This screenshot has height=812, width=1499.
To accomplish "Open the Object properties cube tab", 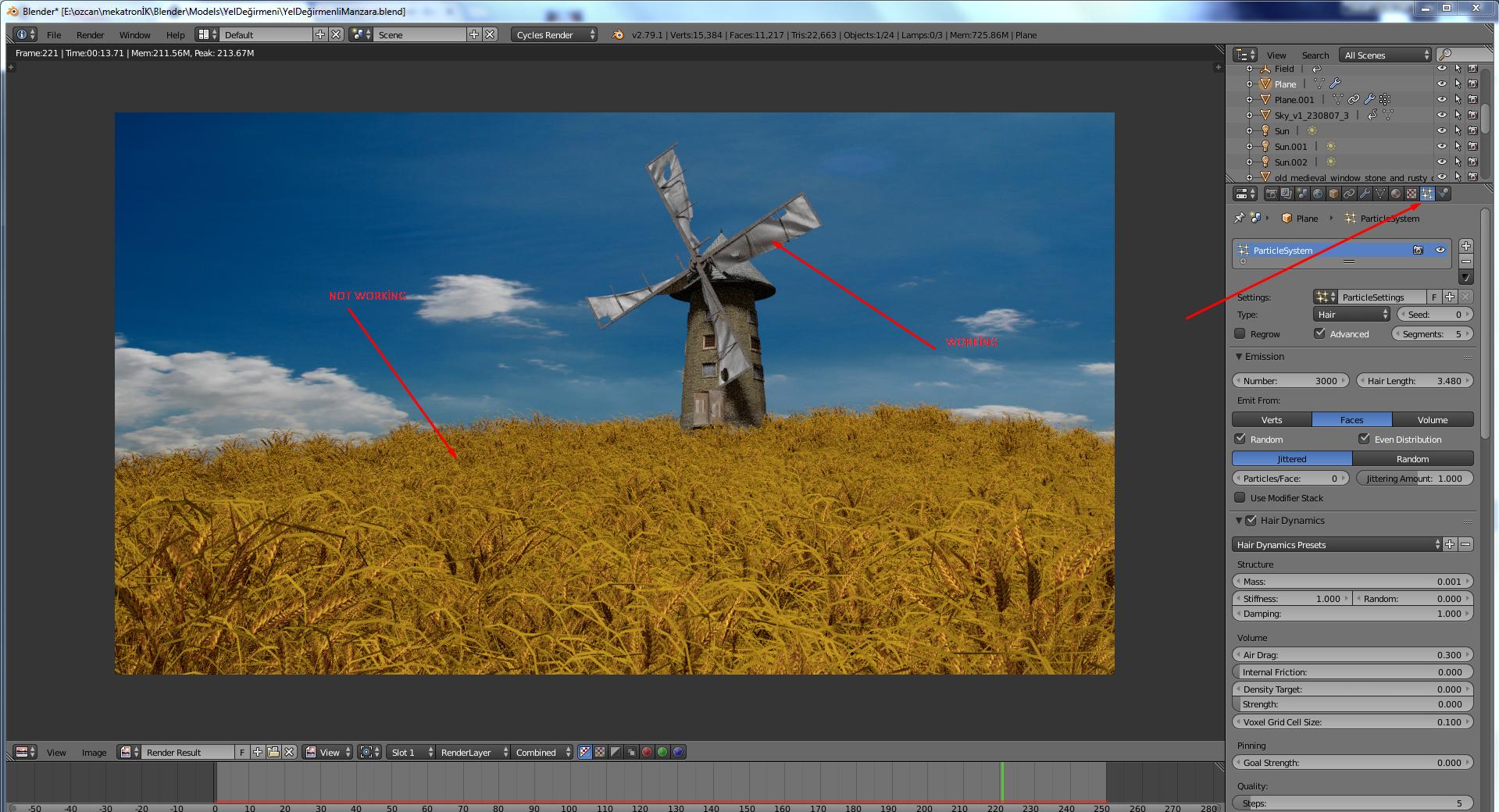I will [1333, 194].
